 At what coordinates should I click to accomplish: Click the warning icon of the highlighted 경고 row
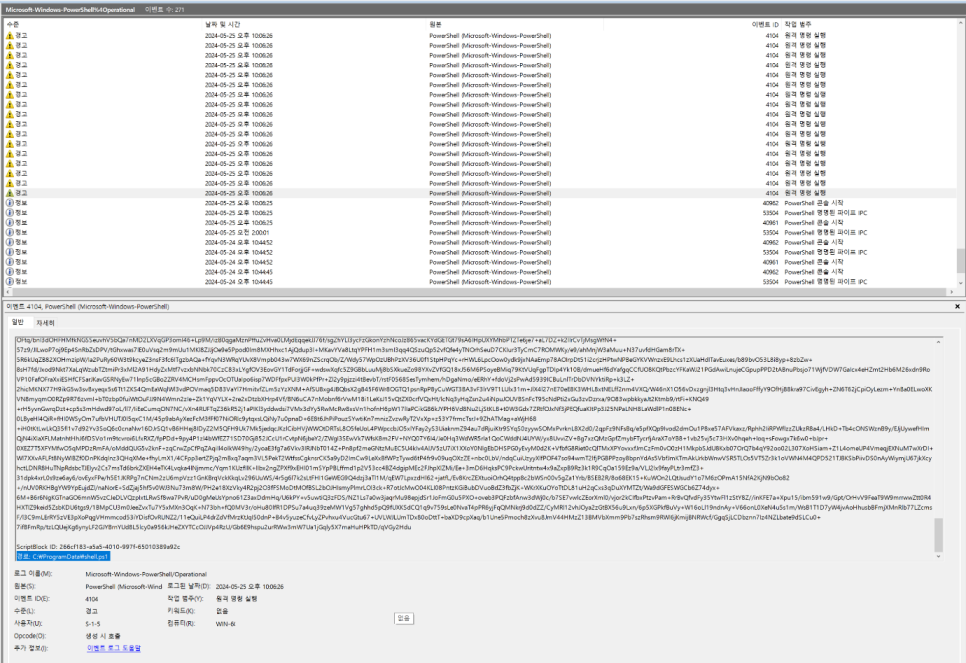pyautogui.click(x=9, y=193)
